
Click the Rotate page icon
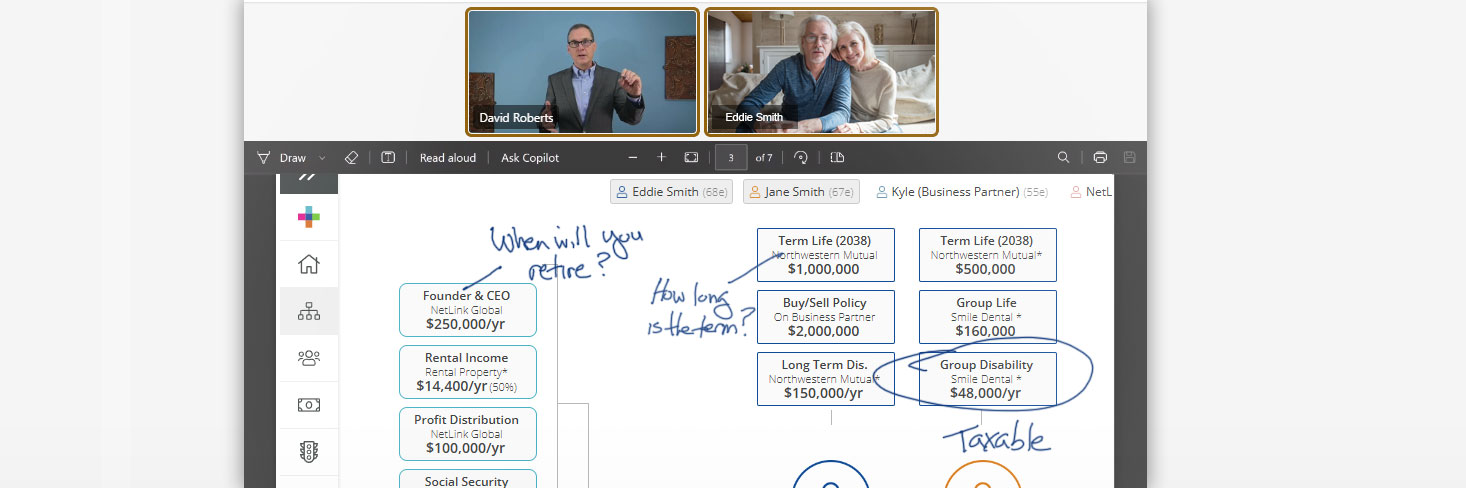[x=800, y=158]
